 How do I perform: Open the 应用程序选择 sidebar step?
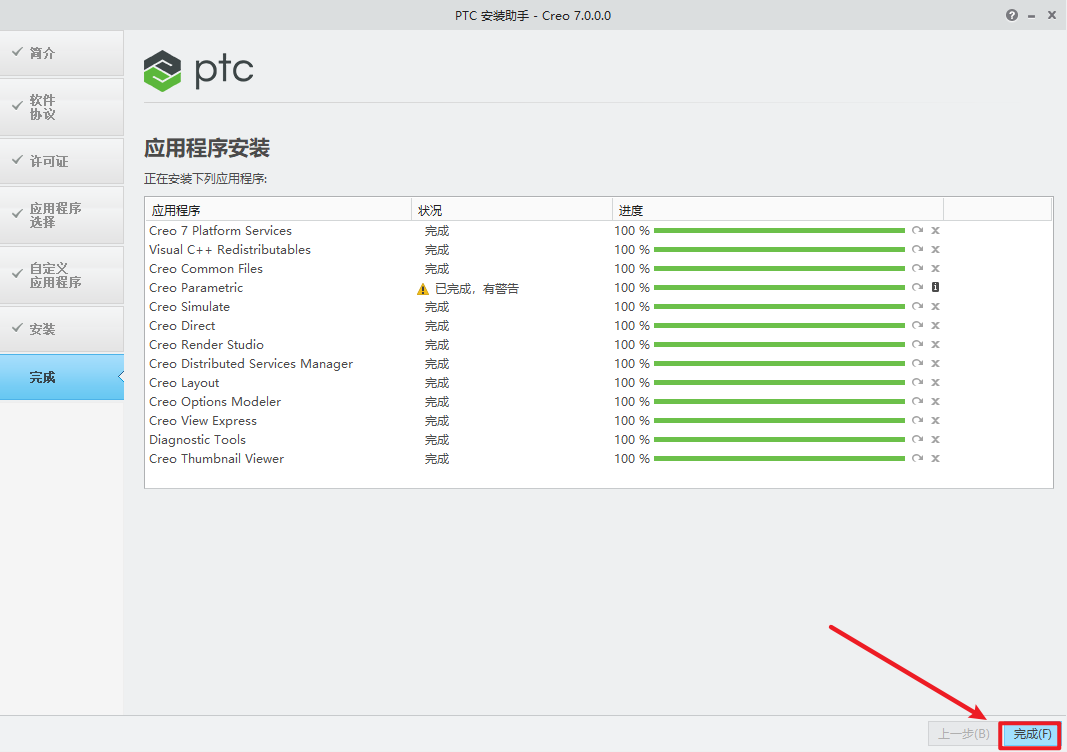pos(61,215)
